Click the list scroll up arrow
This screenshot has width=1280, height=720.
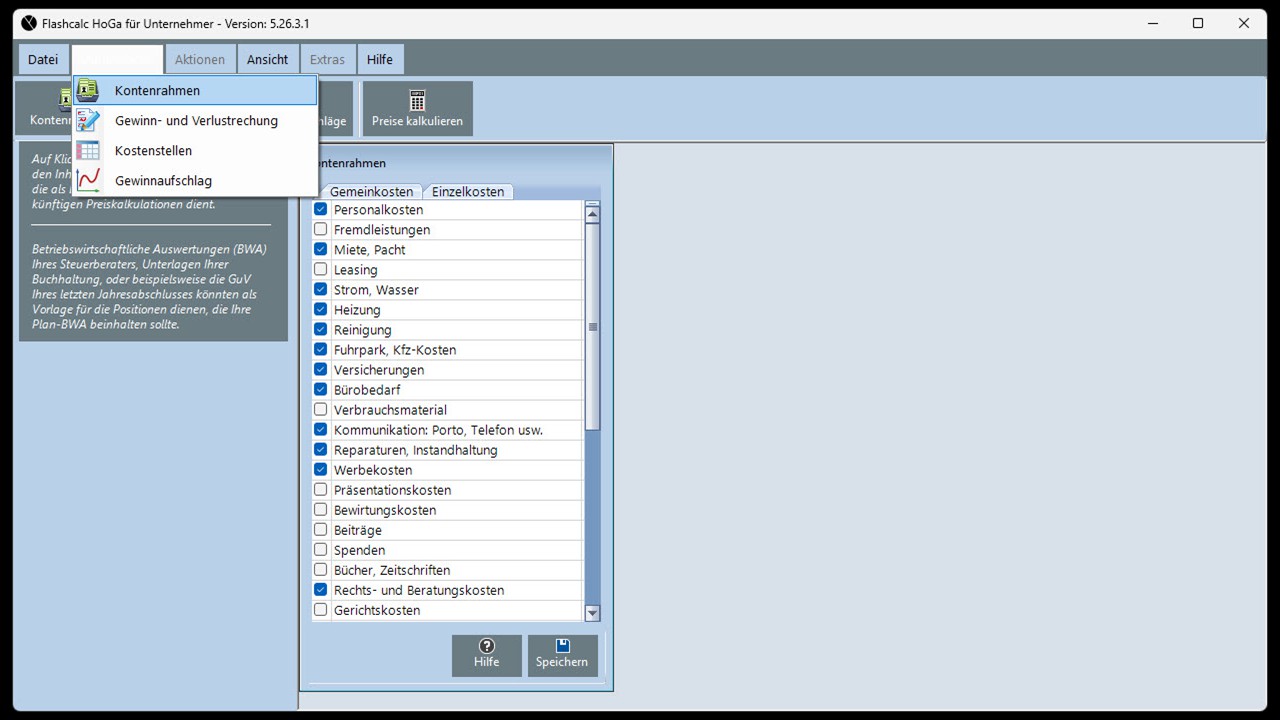pos(592,213)
